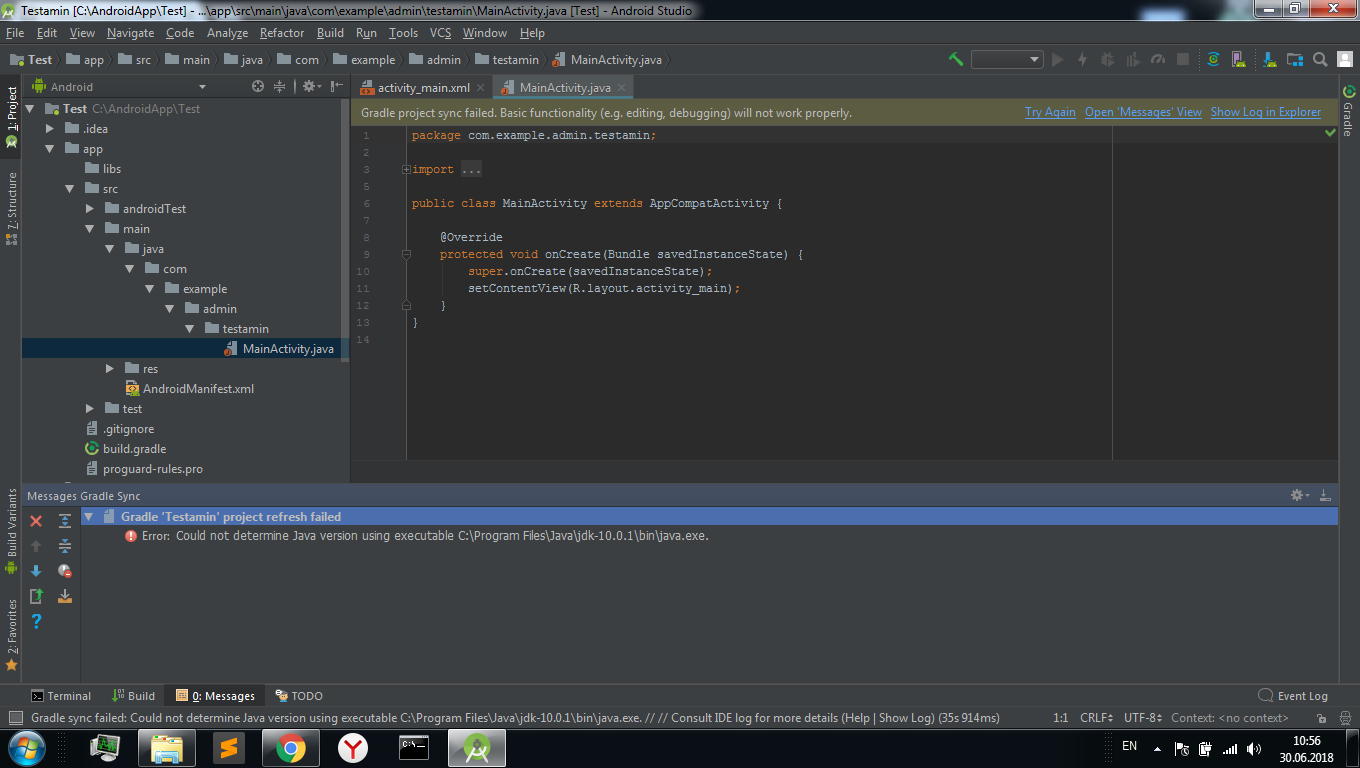Viewport: 1360px width, 768px height.
Task: Click the Run play icon in toolbar
Action: click(1057, 60)
